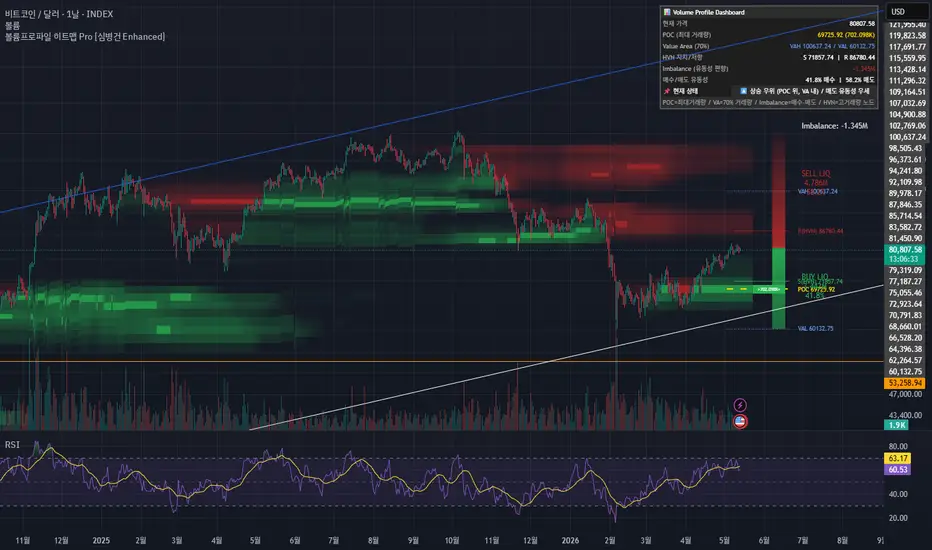
Task: Click the 10월 label on time axis
Action: tap(452, 540)
